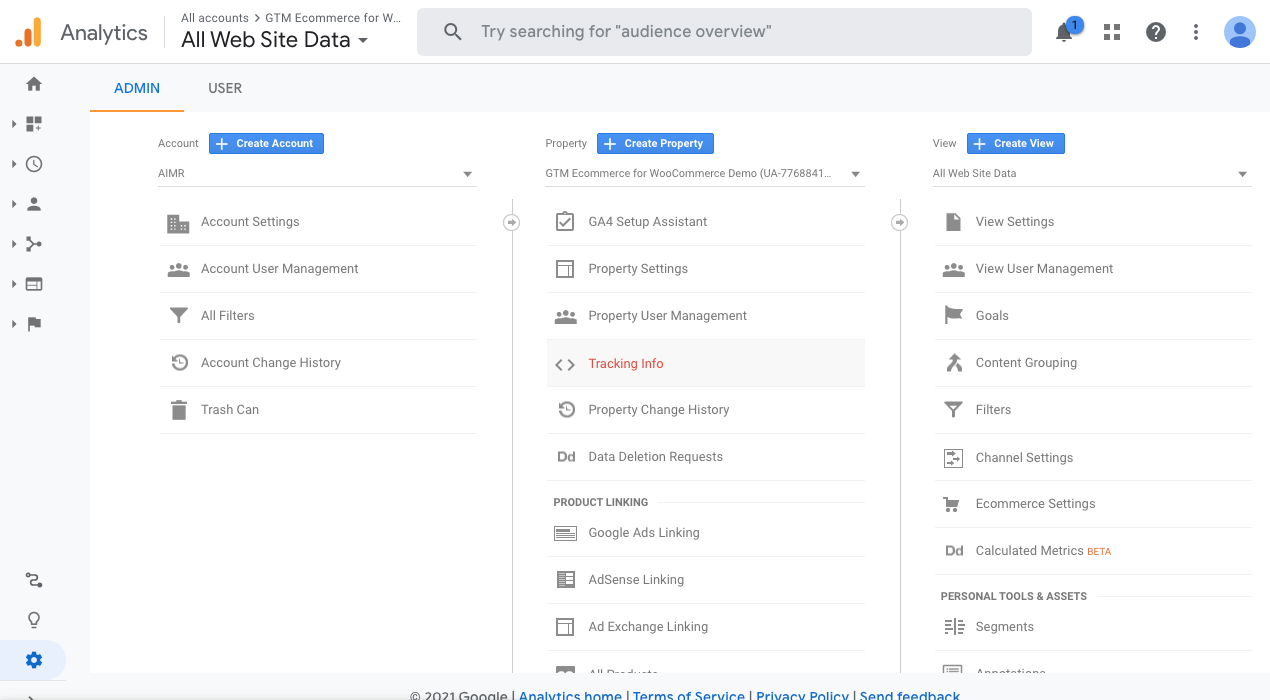Expand the Realtime section arrow in the sidebar

[x=14, y=164]
